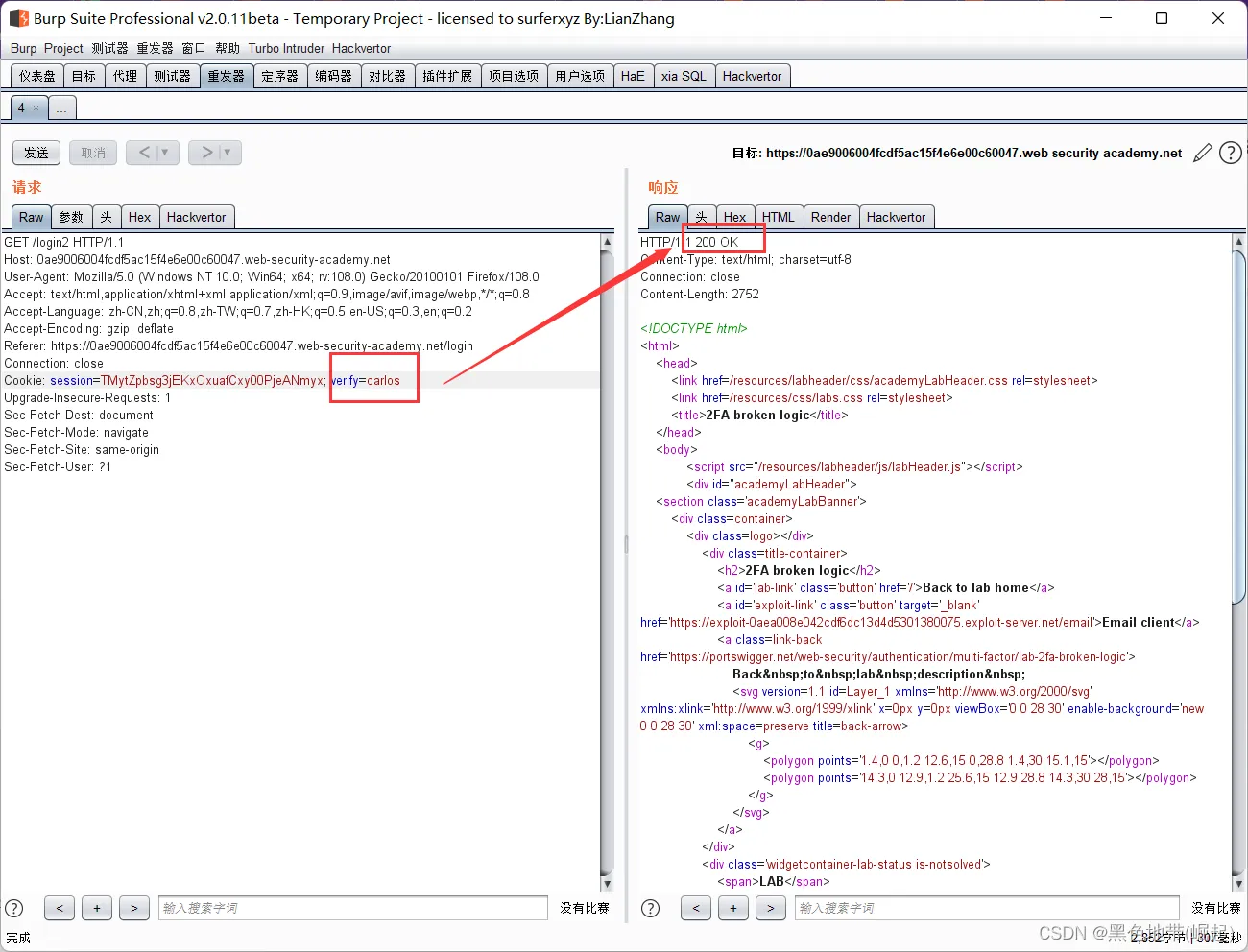Click request search '+' button

(97, 908)
